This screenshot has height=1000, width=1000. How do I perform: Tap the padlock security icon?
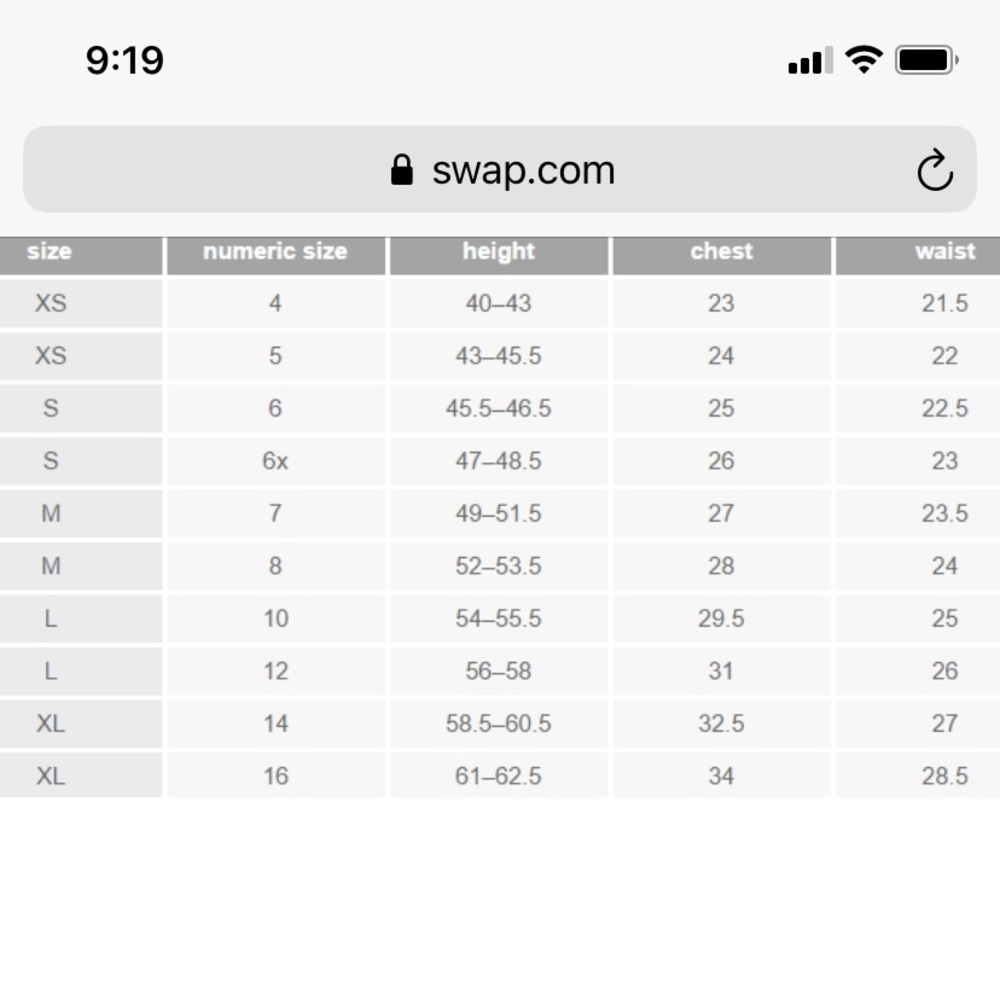(402, 170)
